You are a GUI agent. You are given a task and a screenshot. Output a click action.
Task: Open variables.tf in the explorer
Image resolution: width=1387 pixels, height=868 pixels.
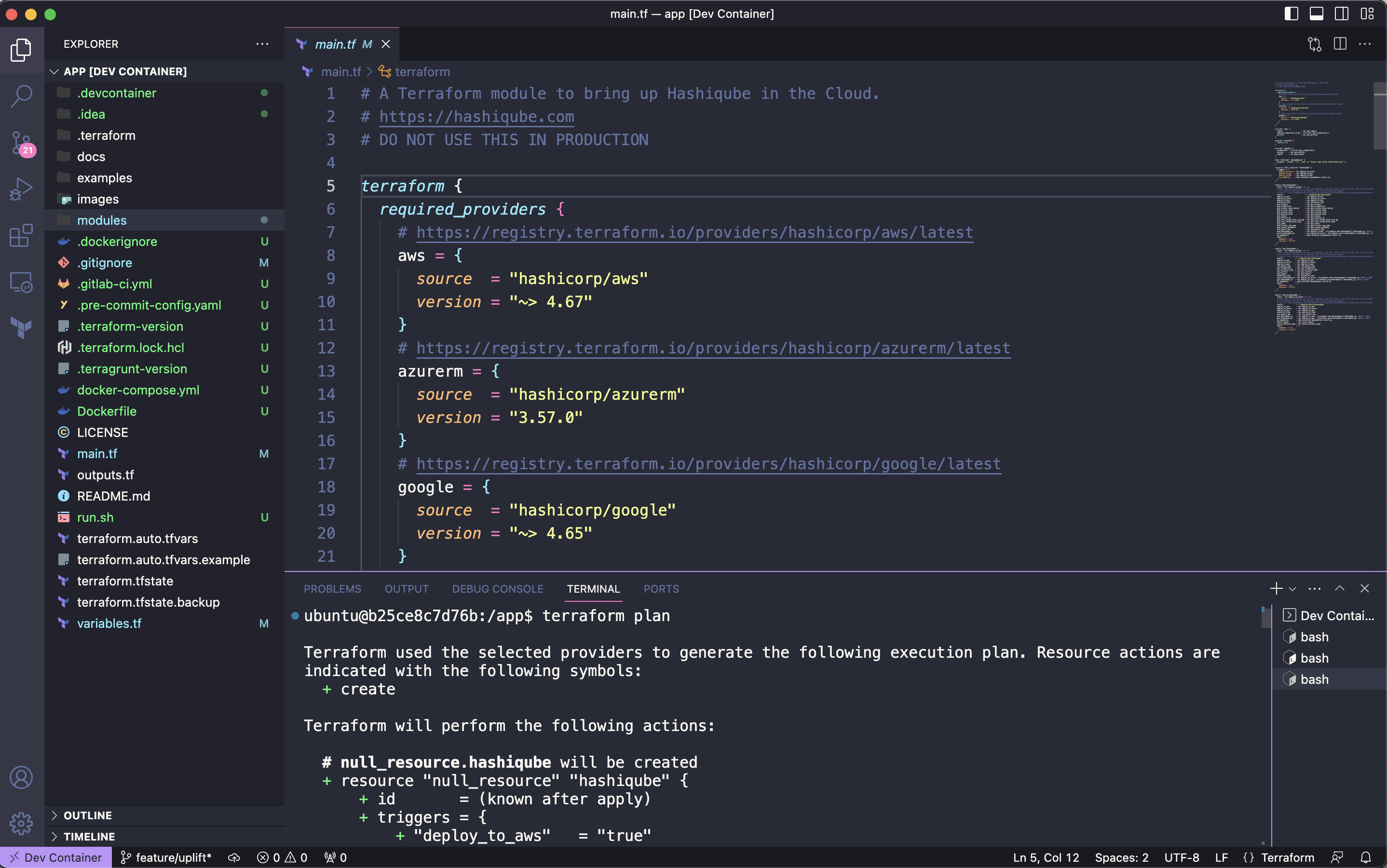pos(164,624)
